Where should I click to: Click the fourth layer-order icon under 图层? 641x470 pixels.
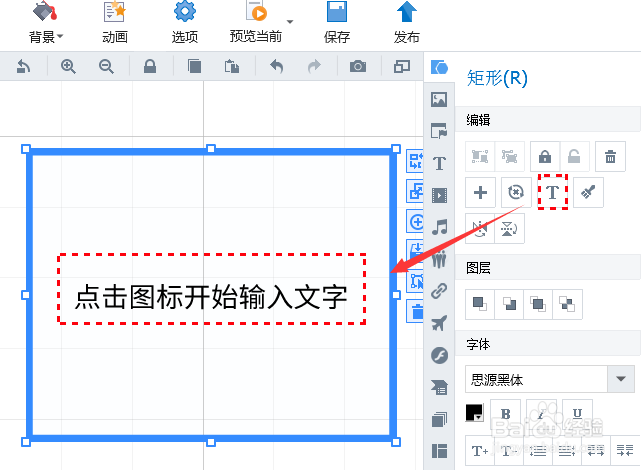(567, 304)
